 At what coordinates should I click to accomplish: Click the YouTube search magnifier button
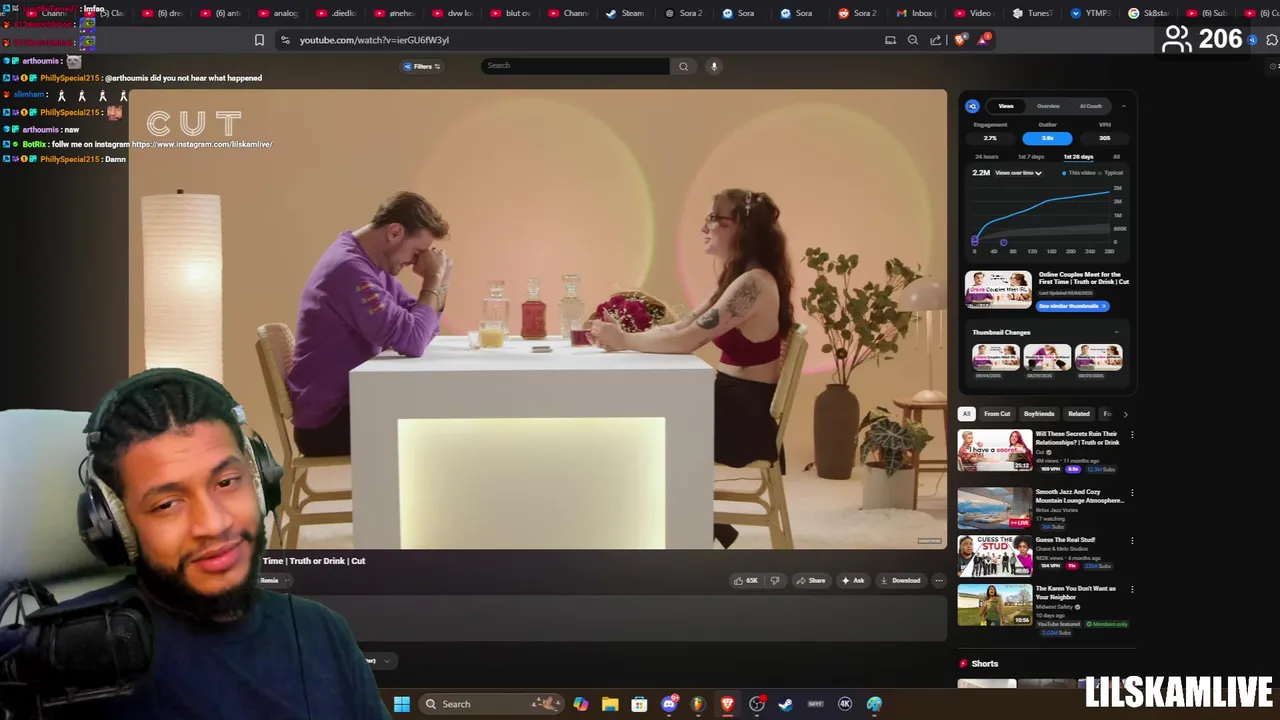(x=683, y=66)
